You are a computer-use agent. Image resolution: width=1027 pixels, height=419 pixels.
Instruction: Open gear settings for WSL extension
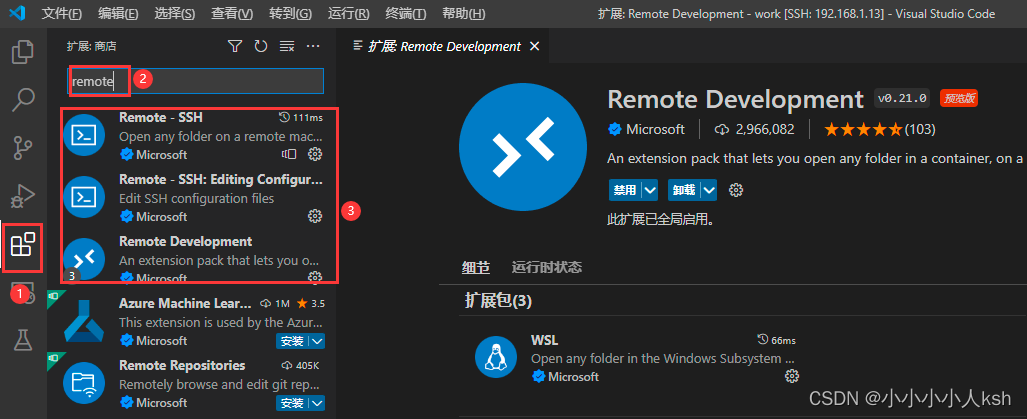pyautogui.click(x=792, y=376)
